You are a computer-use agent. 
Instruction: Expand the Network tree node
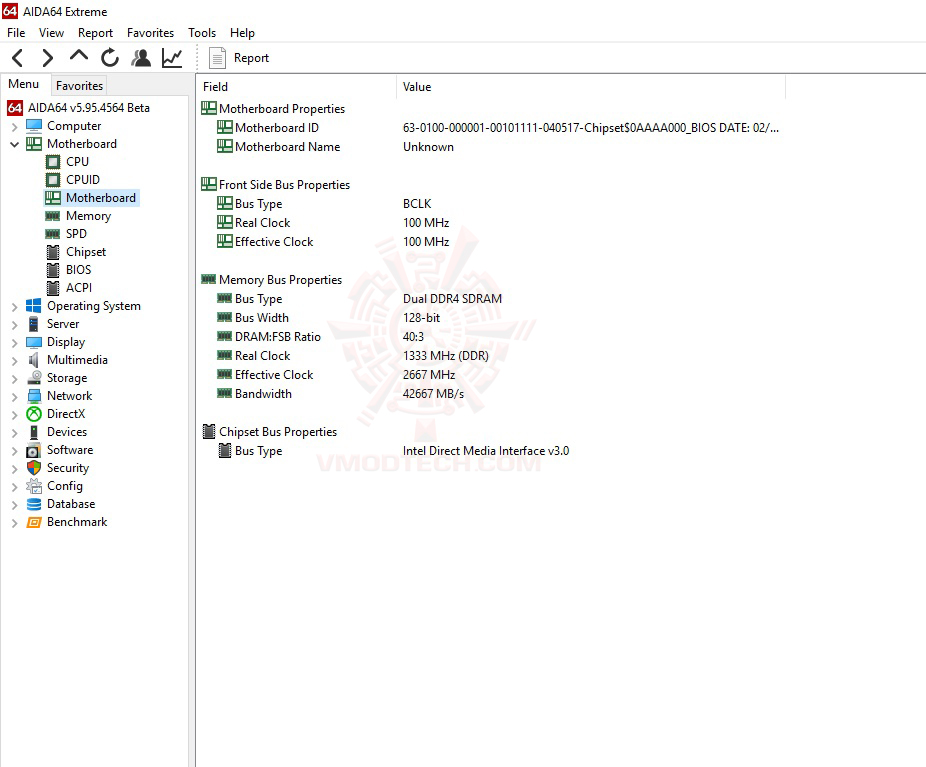pos(15,396)
